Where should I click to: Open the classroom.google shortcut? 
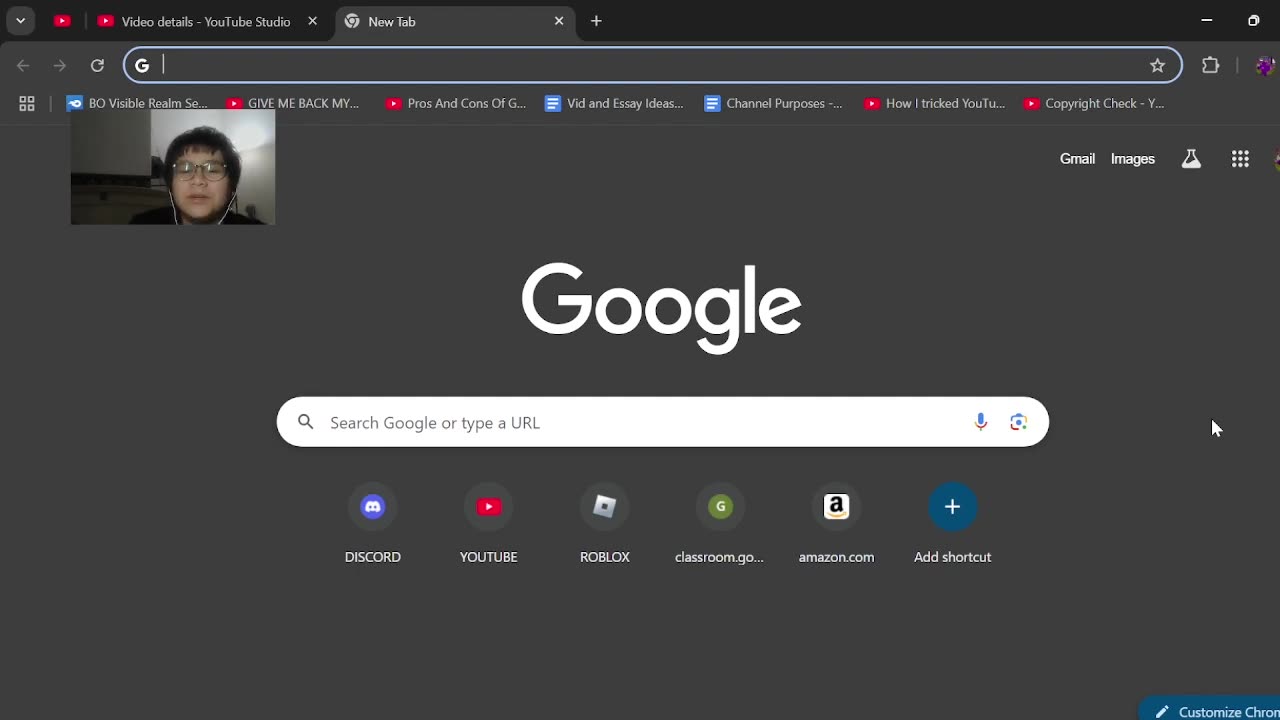coord(720,524)
